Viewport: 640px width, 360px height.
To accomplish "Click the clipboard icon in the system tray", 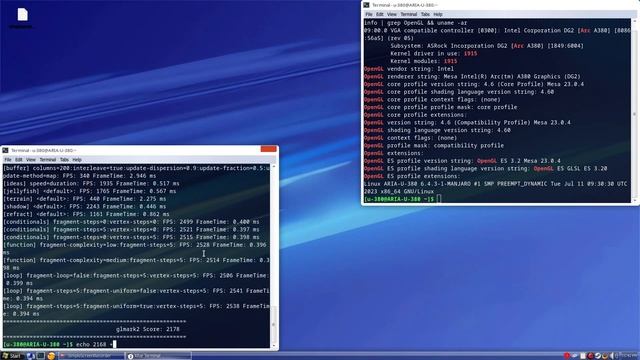I will pos(583,356).
